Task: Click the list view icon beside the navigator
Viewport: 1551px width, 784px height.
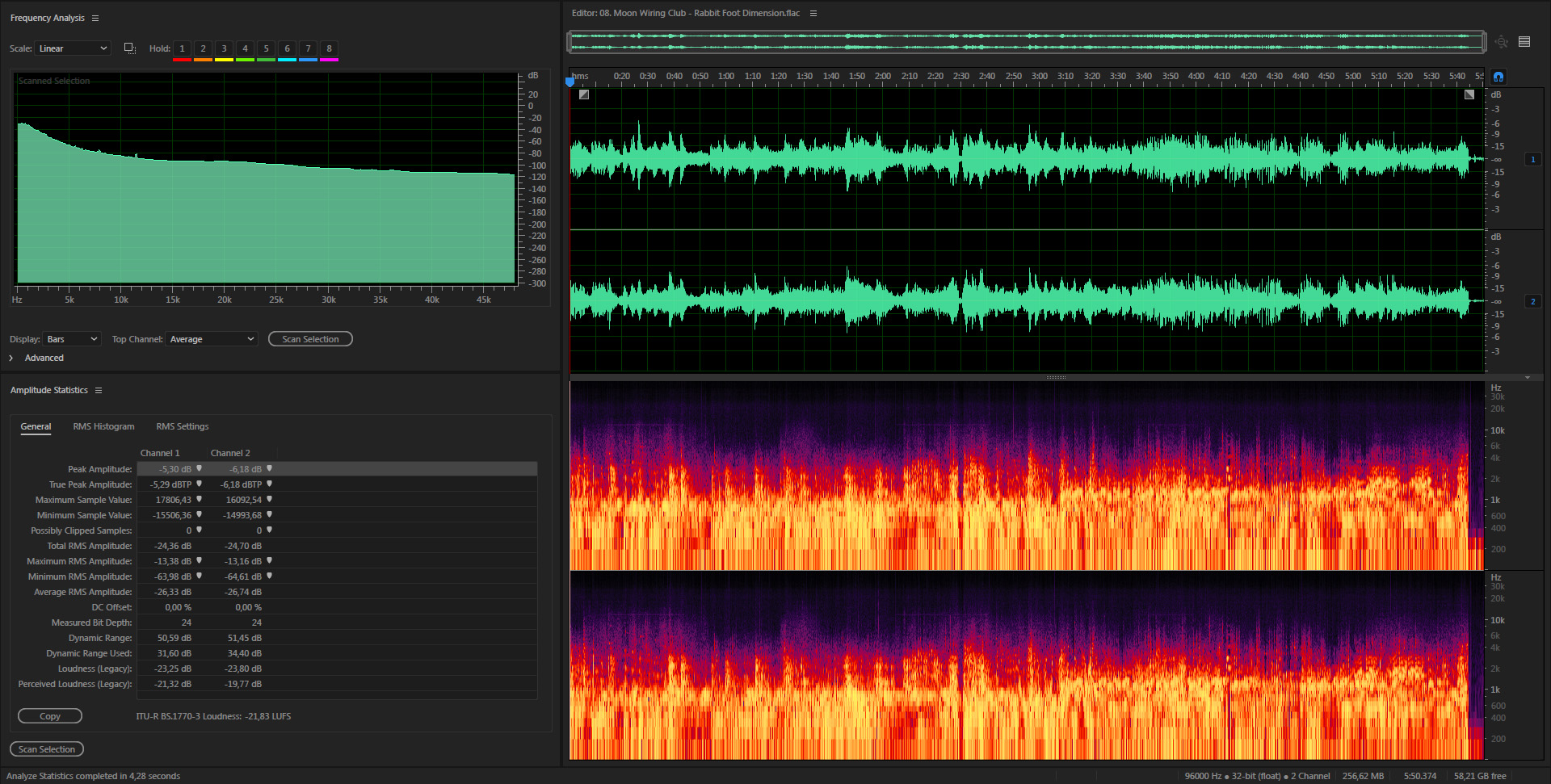Action: pyautogui.click(x=1524, y=42)
